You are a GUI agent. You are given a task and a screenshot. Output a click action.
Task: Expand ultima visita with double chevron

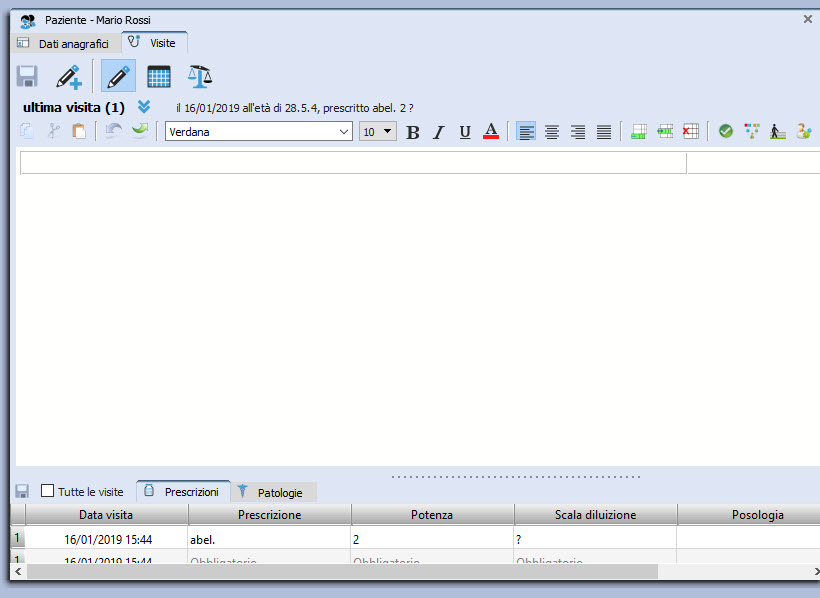[x=144, y=107]
